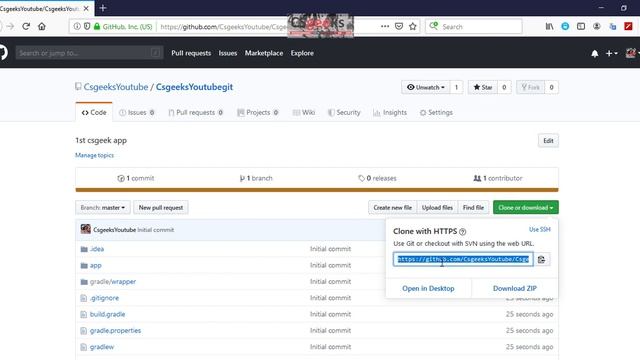Open the .gitignore file
Viewport: 640px width, 360px height.
pos(104,298)
